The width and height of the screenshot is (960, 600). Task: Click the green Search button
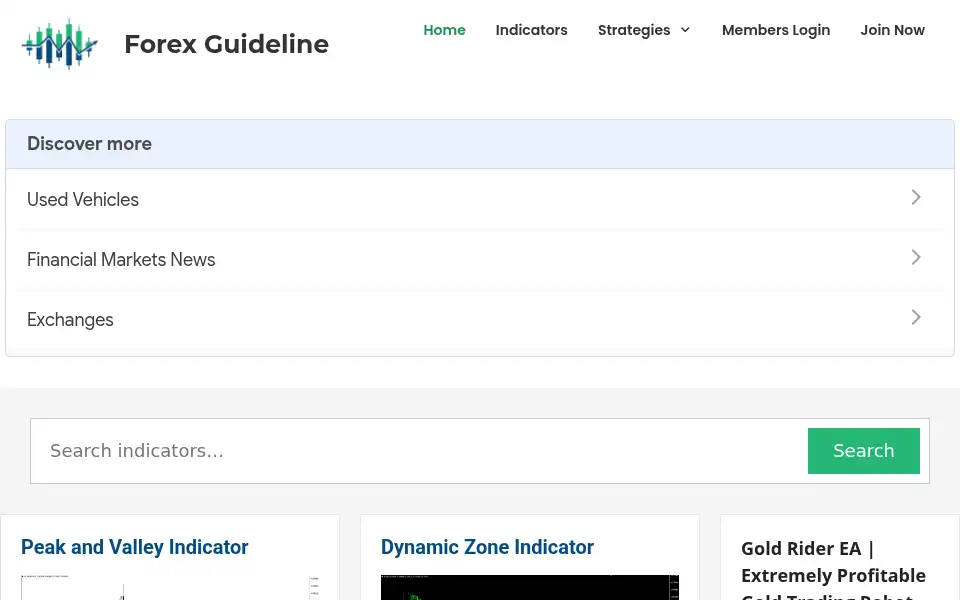click(863, 451)
